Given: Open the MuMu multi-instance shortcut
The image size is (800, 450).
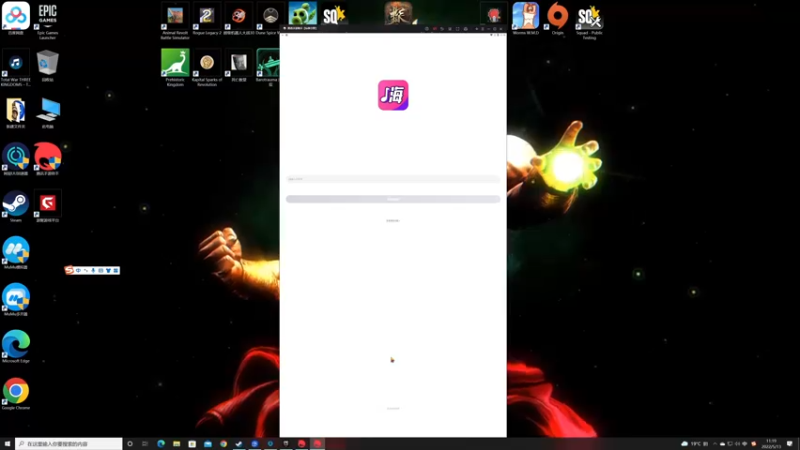Looking at the screenshot, I should pos(16,298).
